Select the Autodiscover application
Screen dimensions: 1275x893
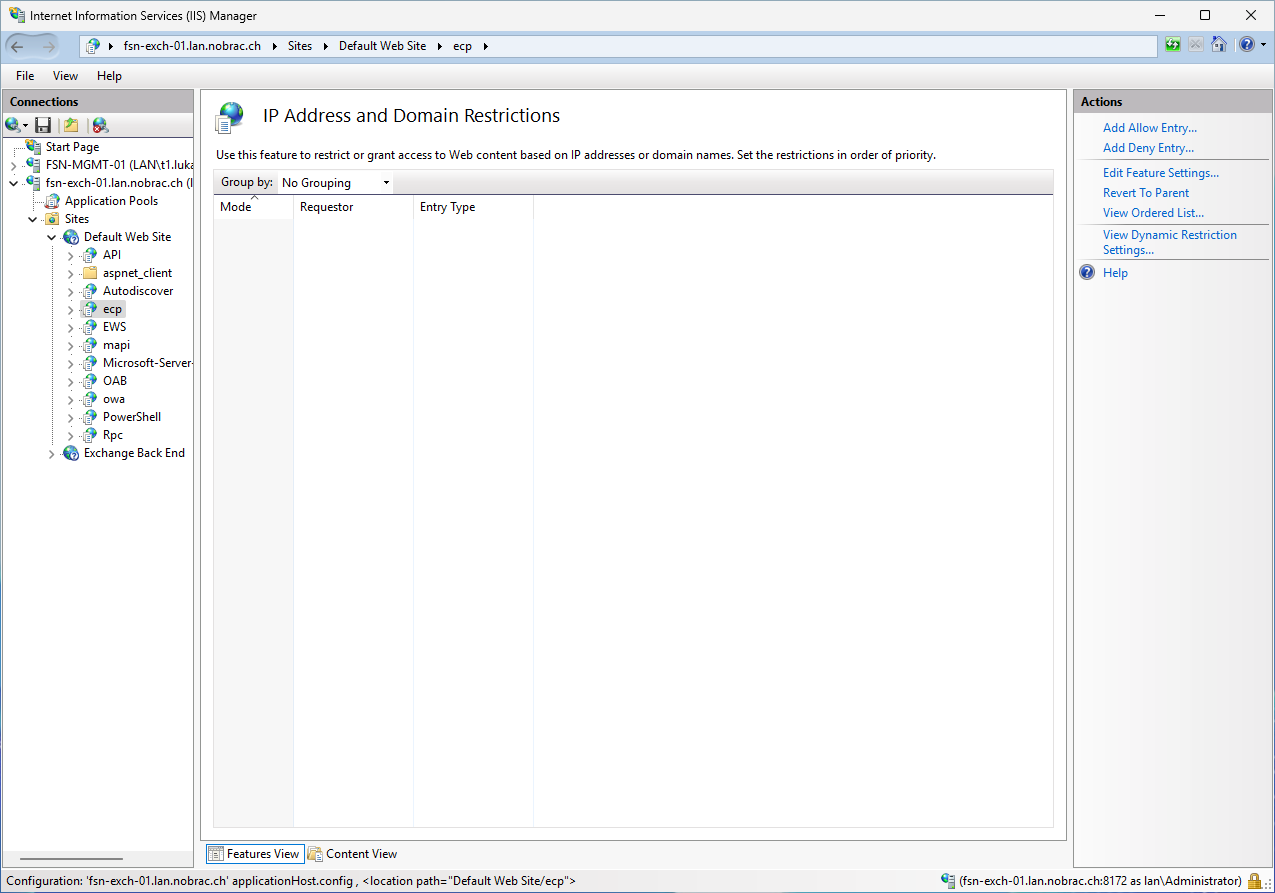tap(138, 291)
